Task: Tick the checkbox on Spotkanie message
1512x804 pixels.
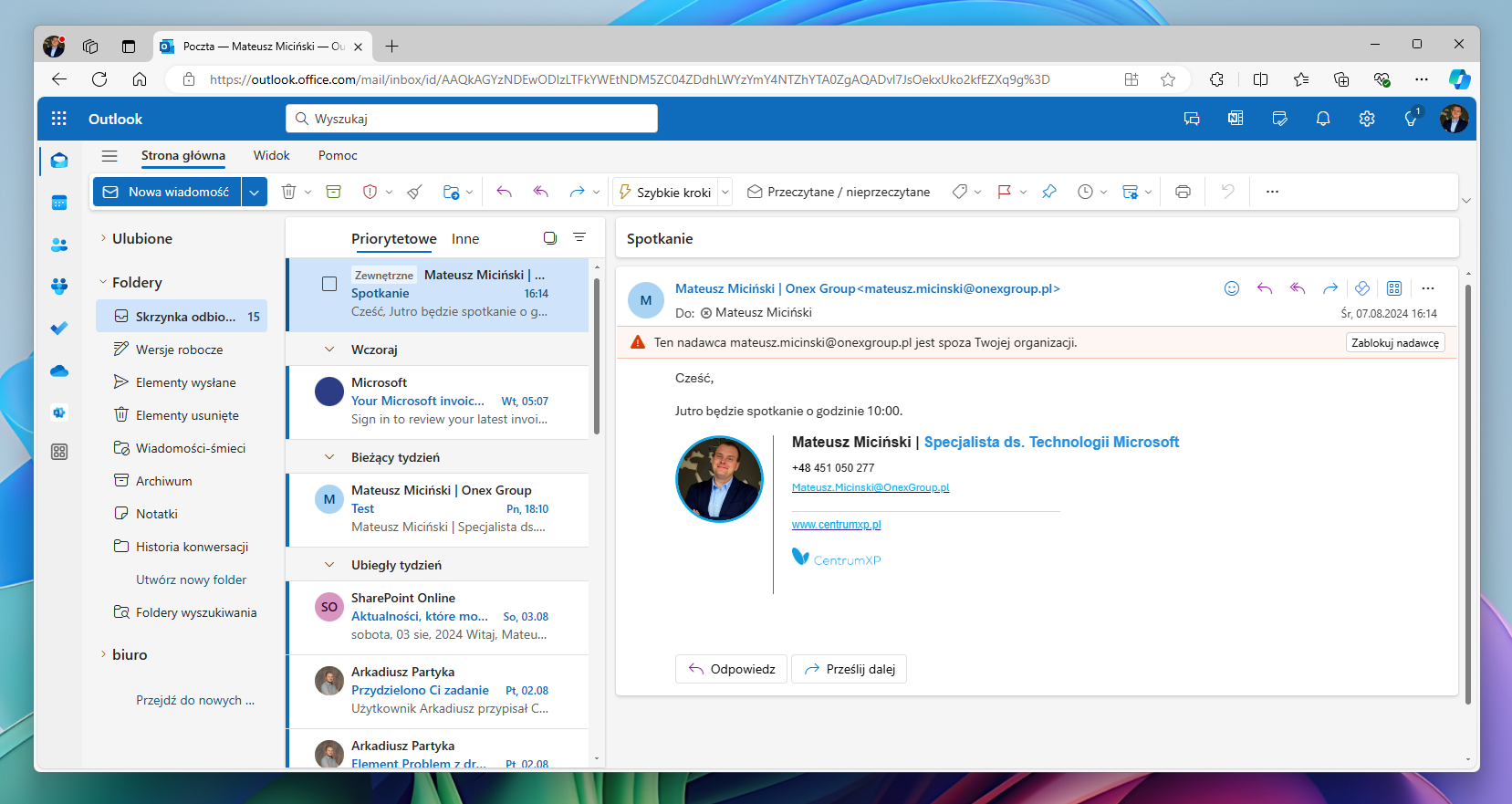Action: click(x=329, y=284)
